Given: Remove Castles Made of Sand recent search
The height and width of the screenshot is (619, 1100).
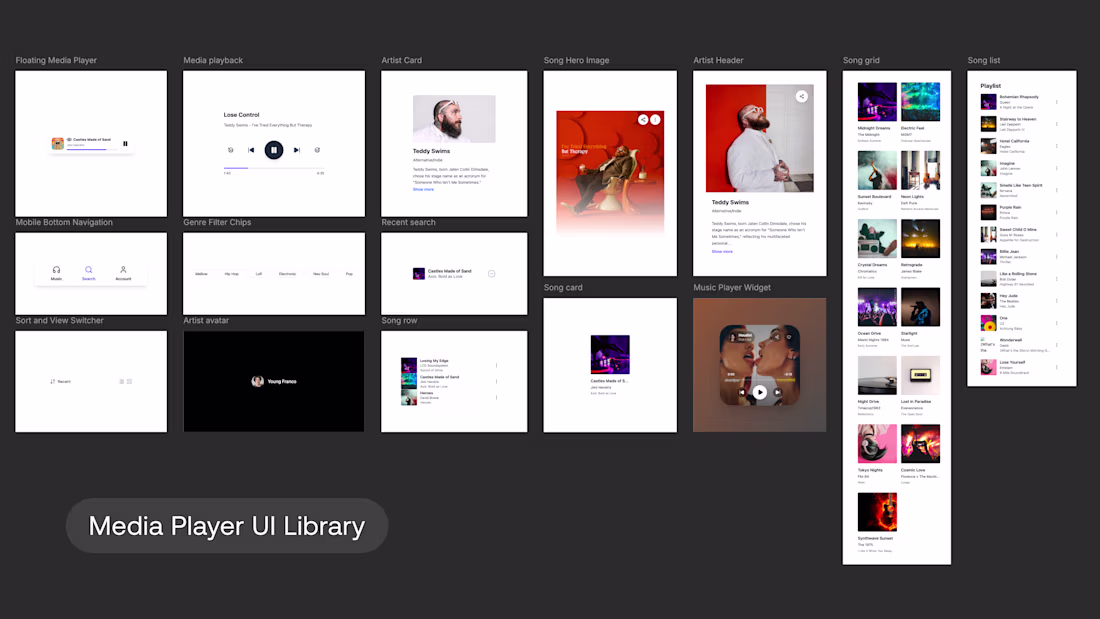Looking at the screenshot, I should 492,274.
